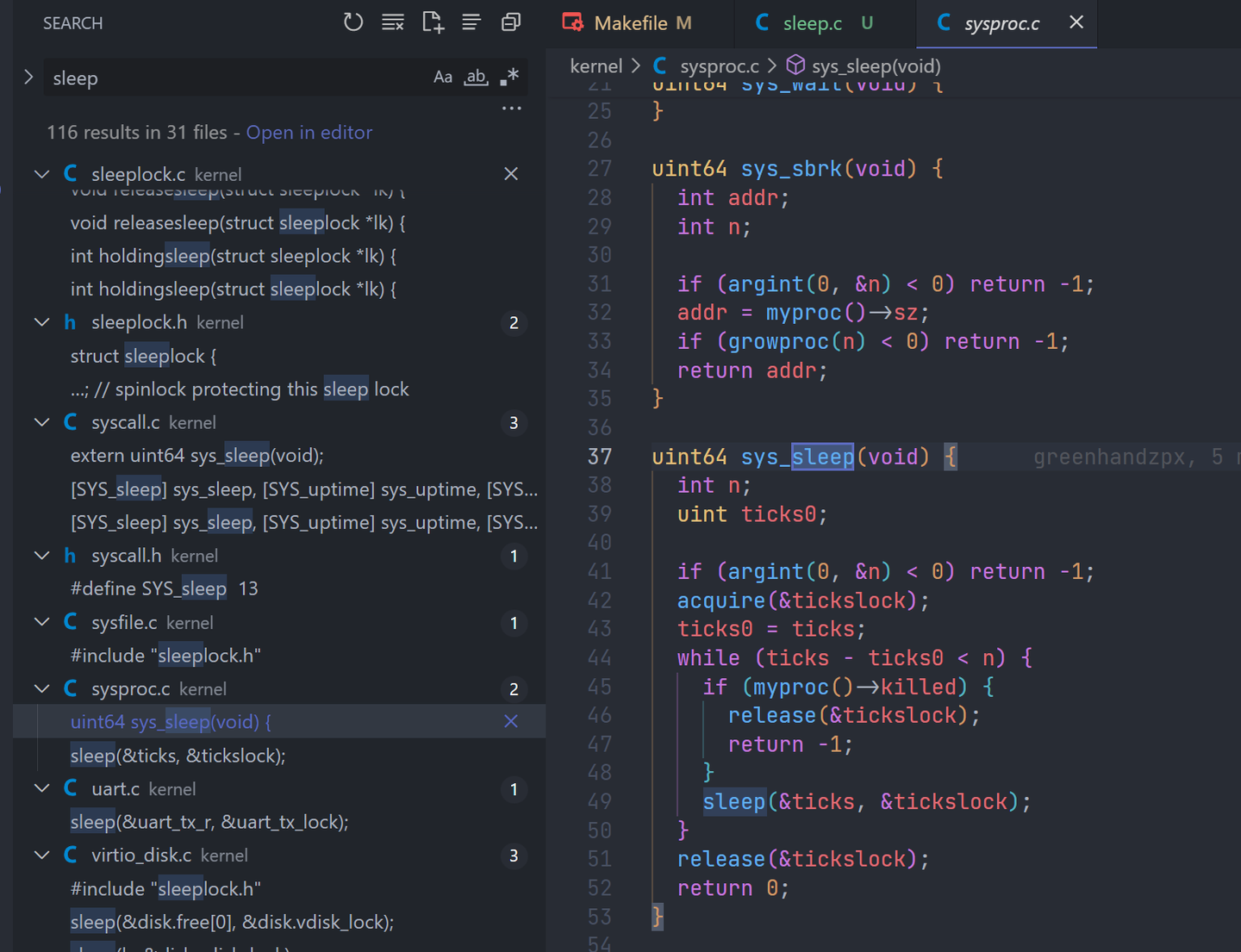The height and width of the screenshot is (952, 1241).
Task: Click the 'Open in editor' link
Action: click(309, 133)
